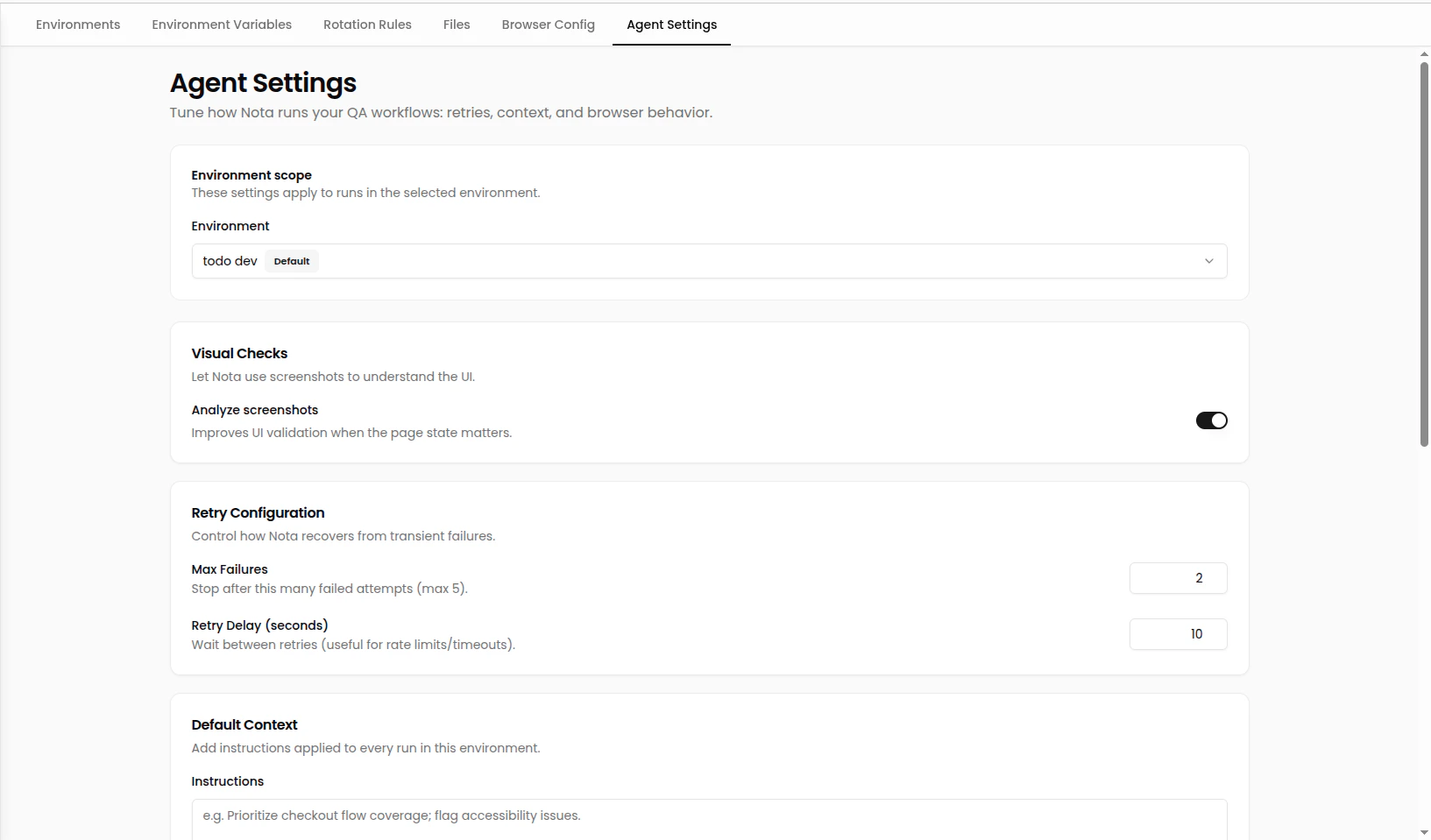
Task: Click the dropdown chevron in Environment scope
Action: [x=1208, y=260]
